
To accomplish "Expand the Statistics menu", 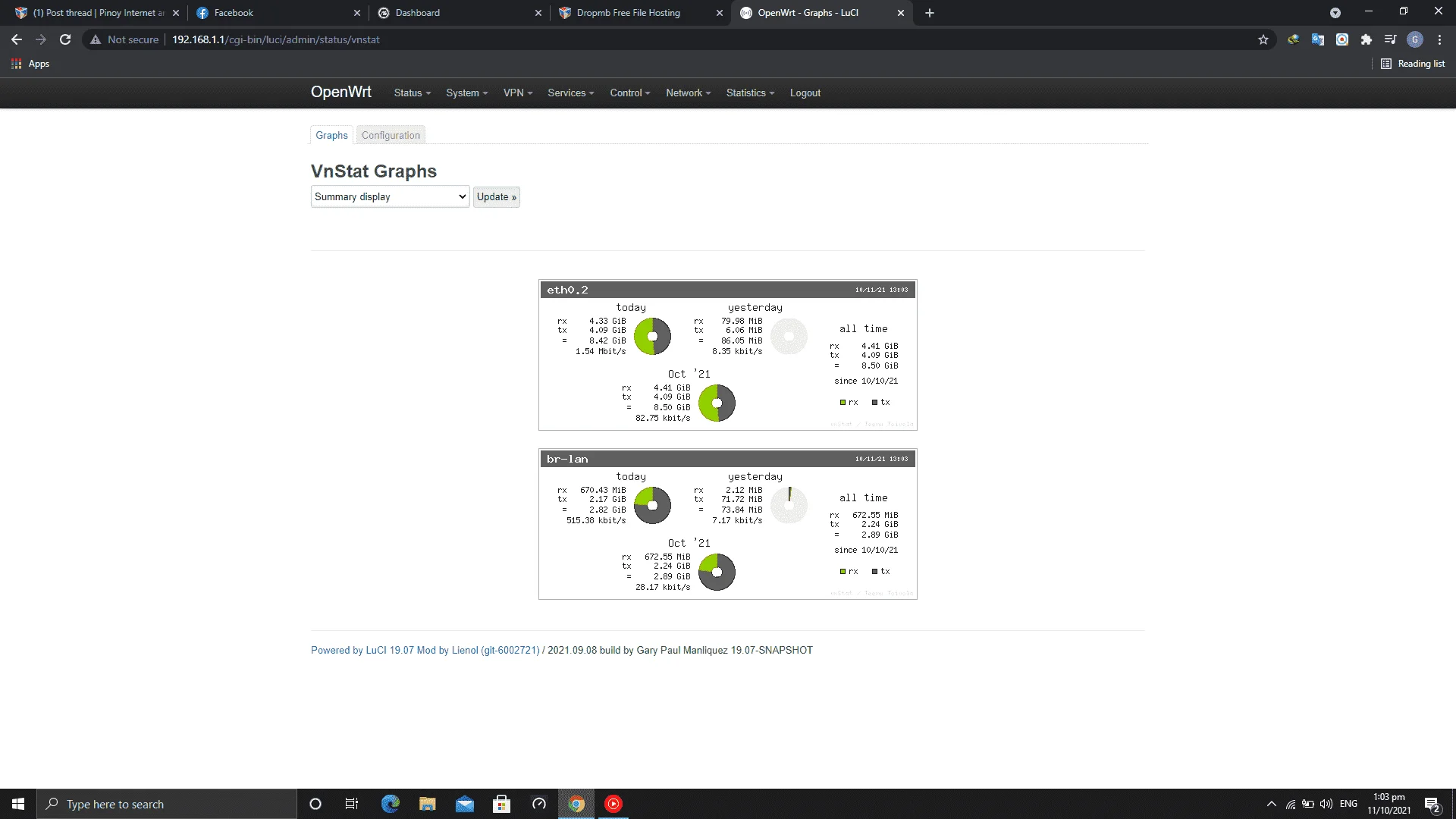I will click(751, 93).
